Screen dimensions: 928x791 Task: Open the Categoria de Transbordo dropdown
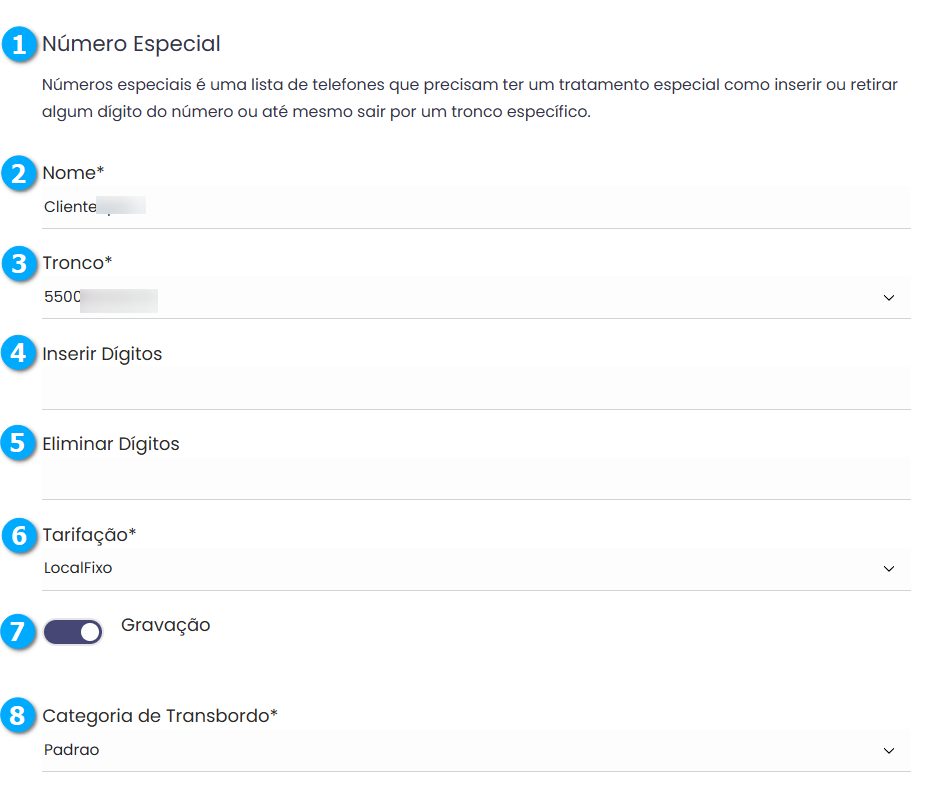tap(475, 750)
